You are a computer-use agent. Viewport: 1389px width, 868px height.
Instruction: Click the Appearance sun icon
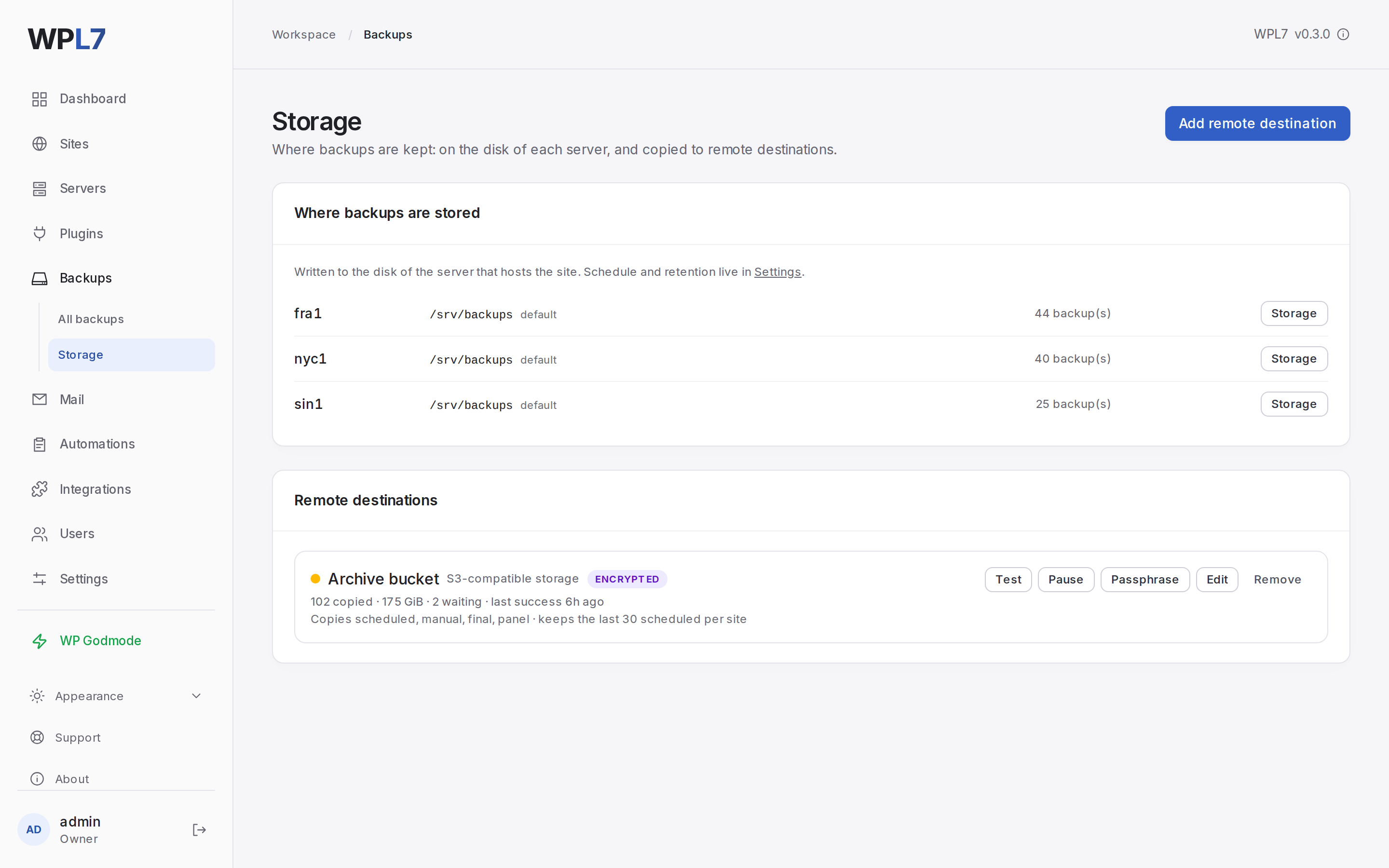[37, 696]
